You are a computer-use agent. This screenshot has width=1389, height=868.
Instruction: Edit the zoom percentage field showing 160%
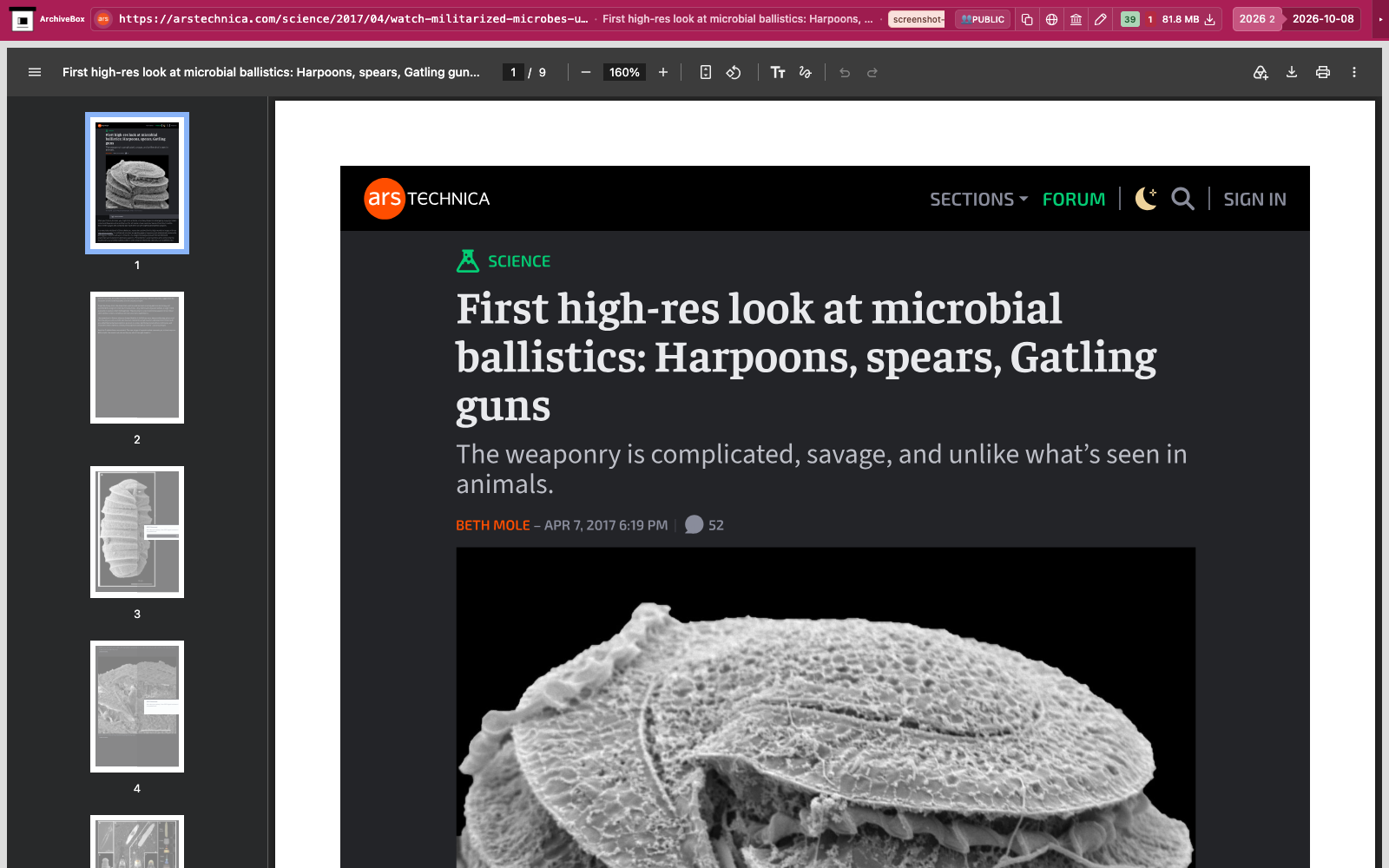pyautogui.click(x=624, y=72)
